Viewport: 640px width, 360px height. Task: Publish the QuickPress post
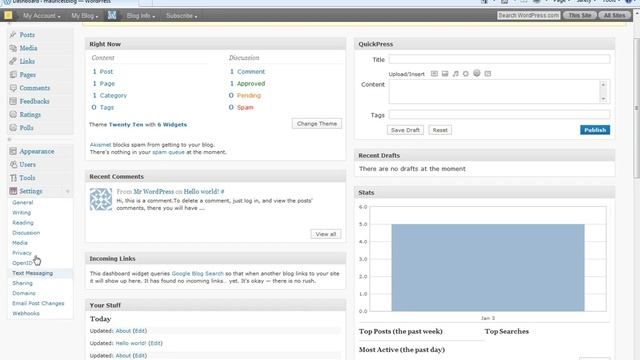(x=595, y=130)
